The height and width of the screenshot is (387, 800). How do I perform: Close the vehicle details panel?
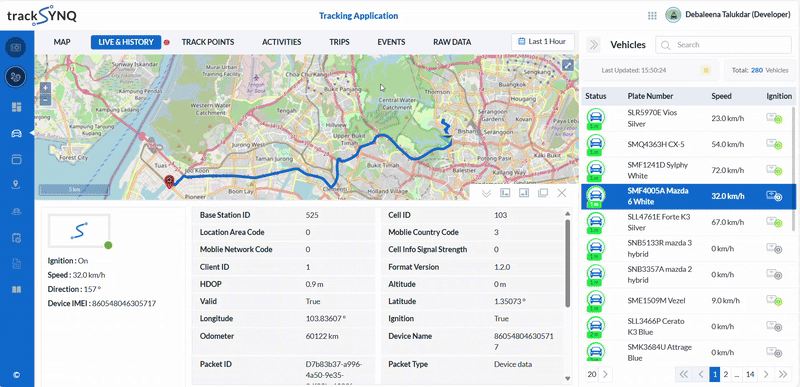562,193
